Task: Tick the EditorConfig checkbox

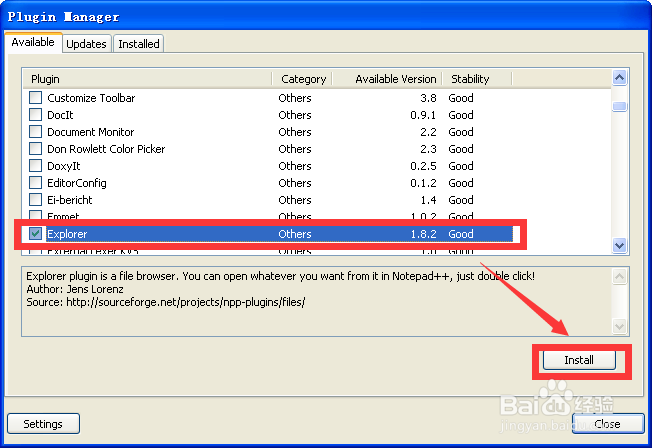Action: pos(35,183)
